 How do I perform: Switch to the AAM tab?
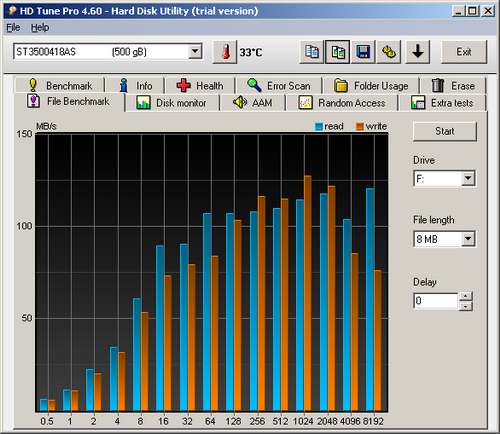[x=253, y=103]
